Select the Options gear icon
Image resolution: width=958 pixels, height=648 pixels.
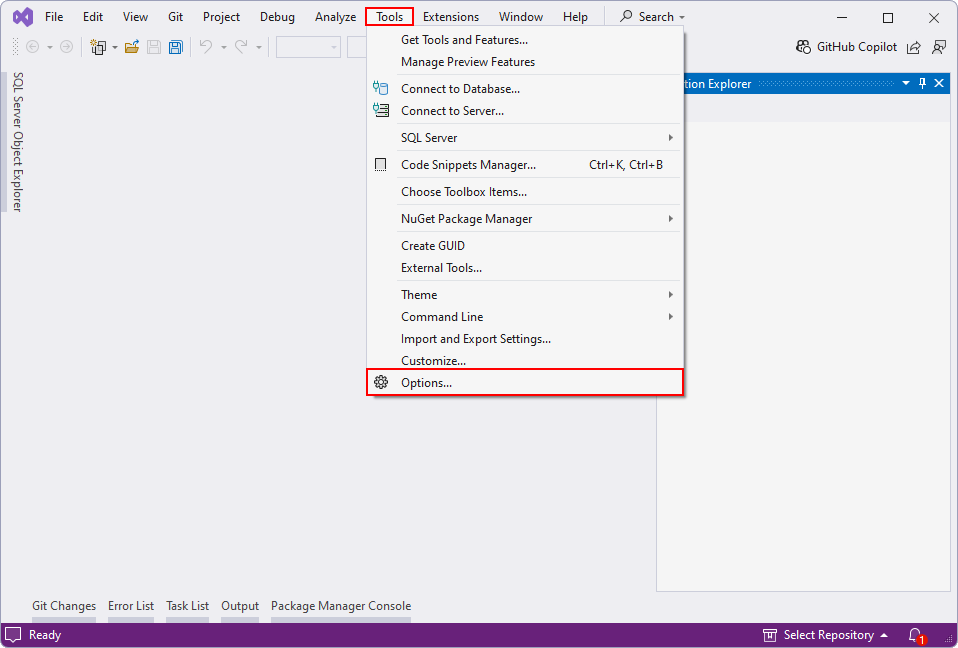(380, 382)
